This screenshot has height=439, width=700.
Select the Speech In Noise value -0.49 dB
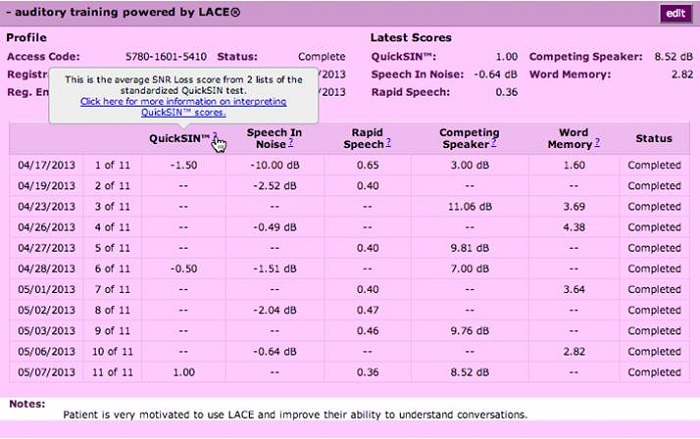tap(275, 227)
